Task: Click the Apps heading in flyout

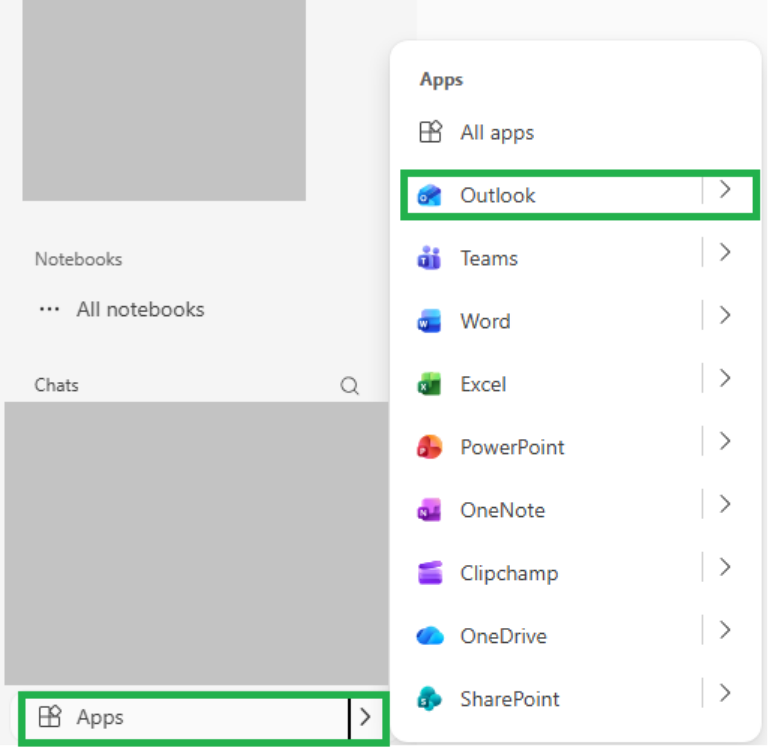Action: 441,79
